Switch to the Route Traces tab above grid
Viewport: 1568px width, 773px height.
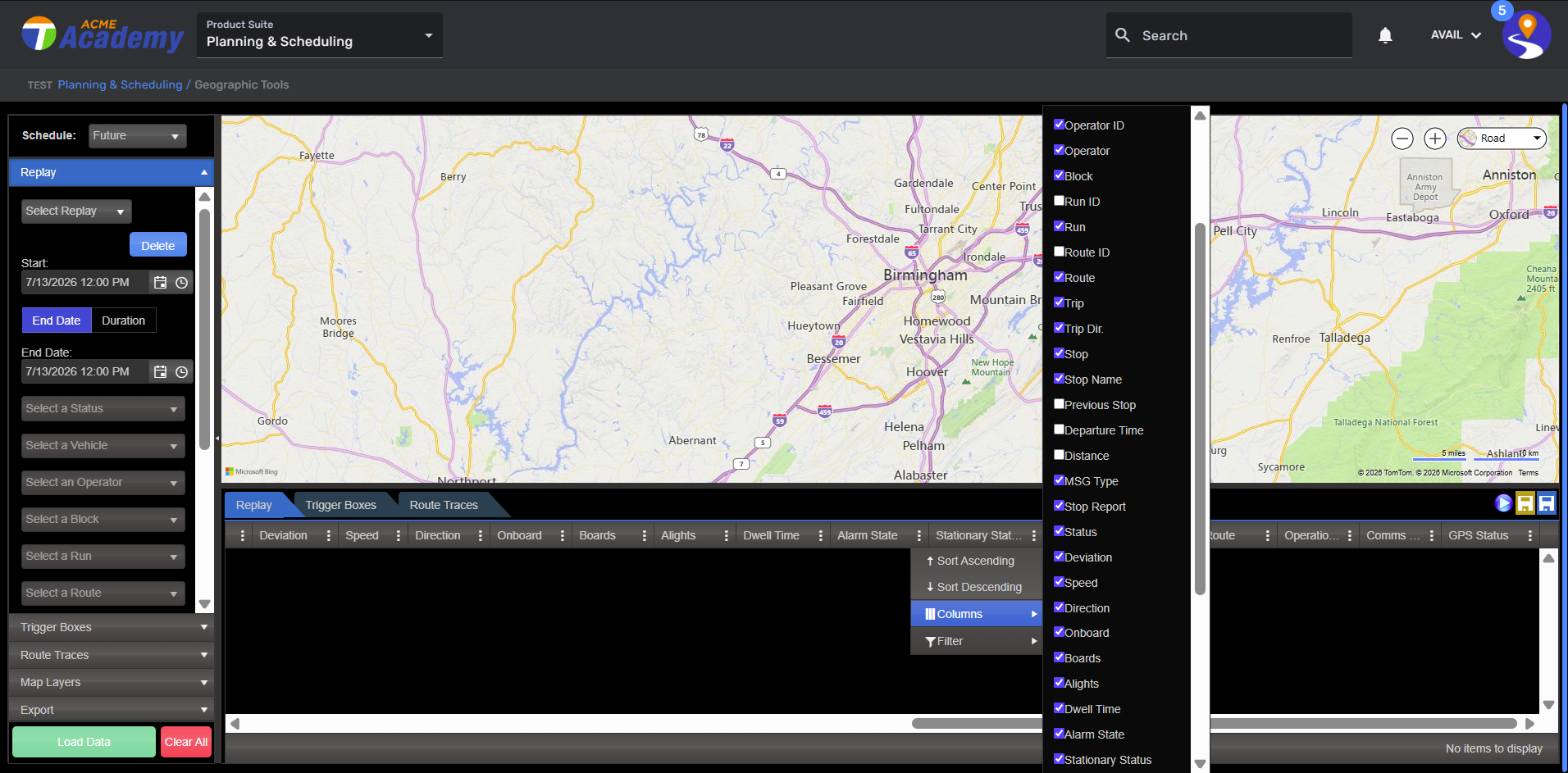tap(444, 505)
